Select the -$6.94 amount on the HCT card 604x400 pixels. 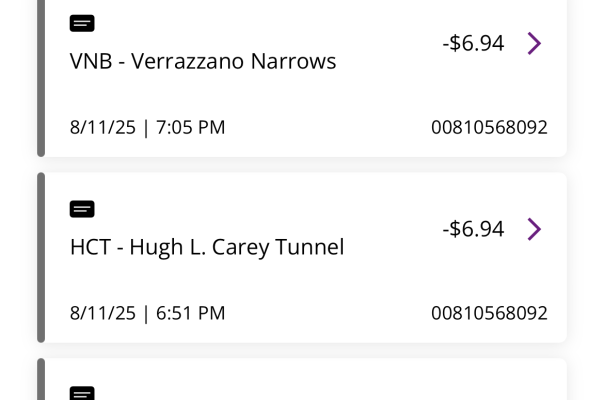473,229
